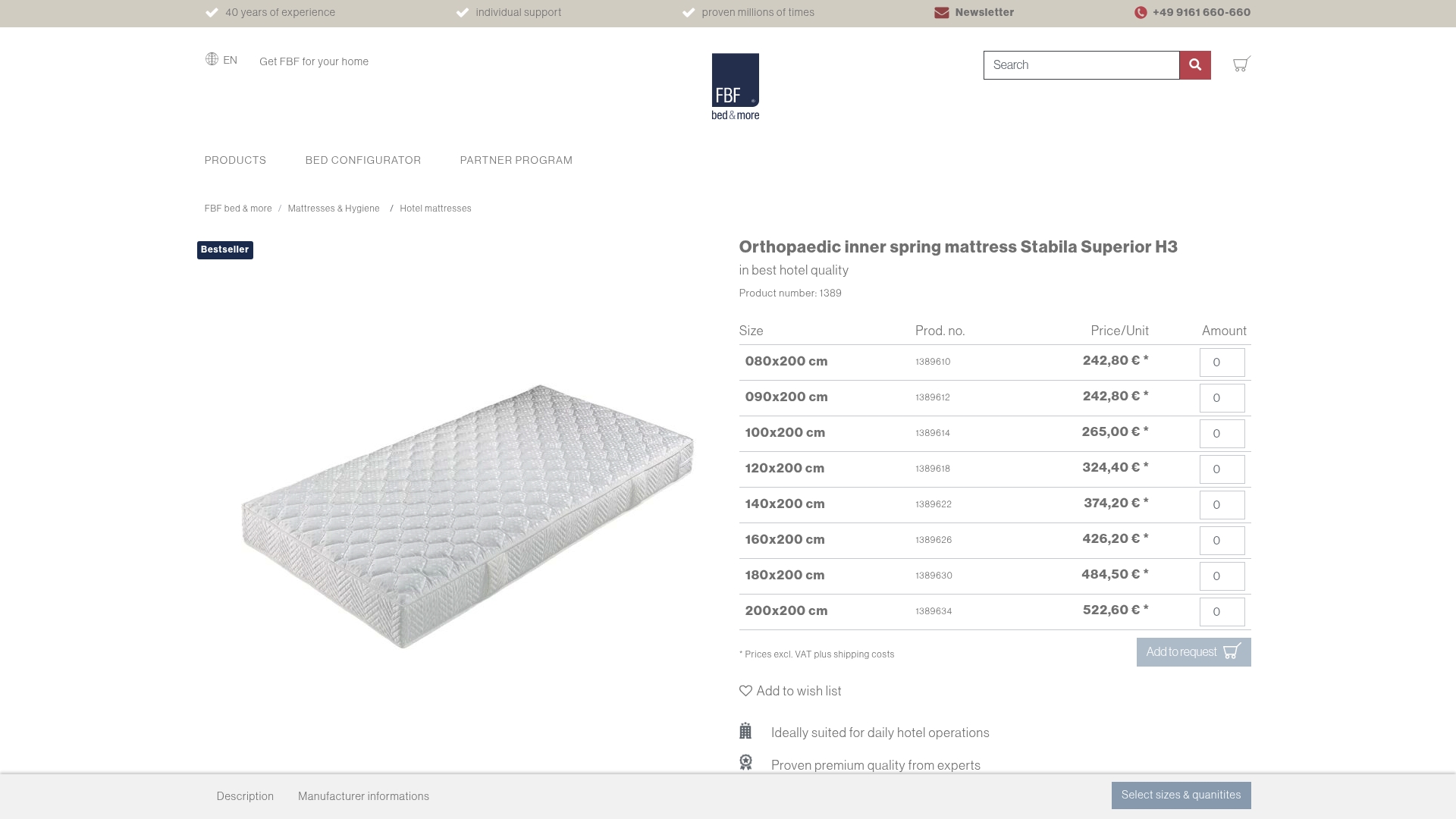Viewport: 1456px width, 819px height.
Task: Click the heart wish list icon
Action: tap(745, 691)
